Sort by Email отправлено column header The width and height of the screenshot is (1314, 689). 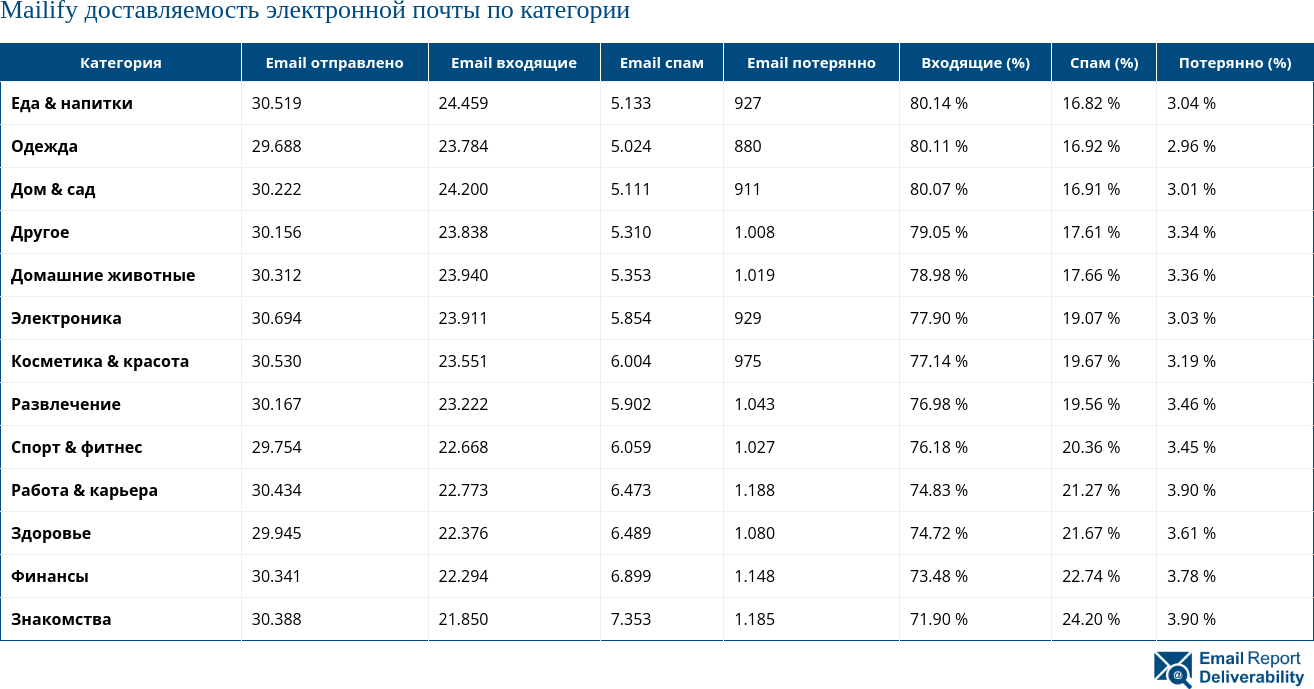pos(334,63)
